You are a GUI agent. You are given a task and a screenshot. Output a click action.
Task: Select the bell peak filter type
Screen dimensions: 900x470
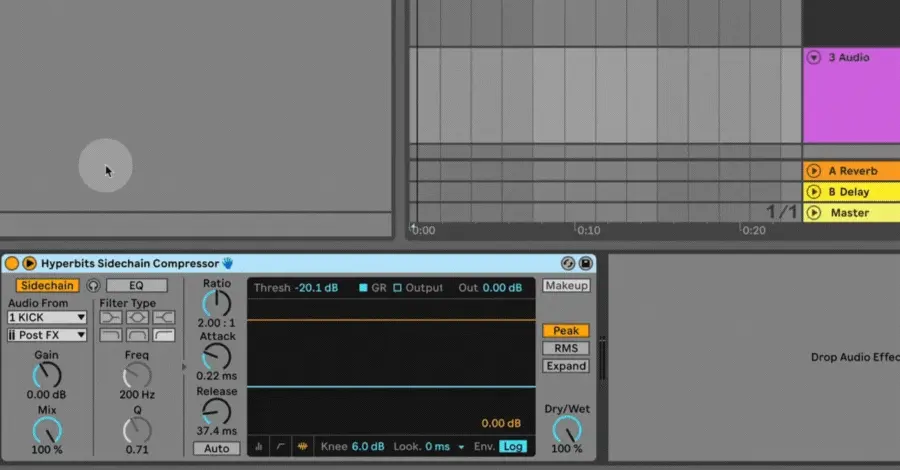137,317
